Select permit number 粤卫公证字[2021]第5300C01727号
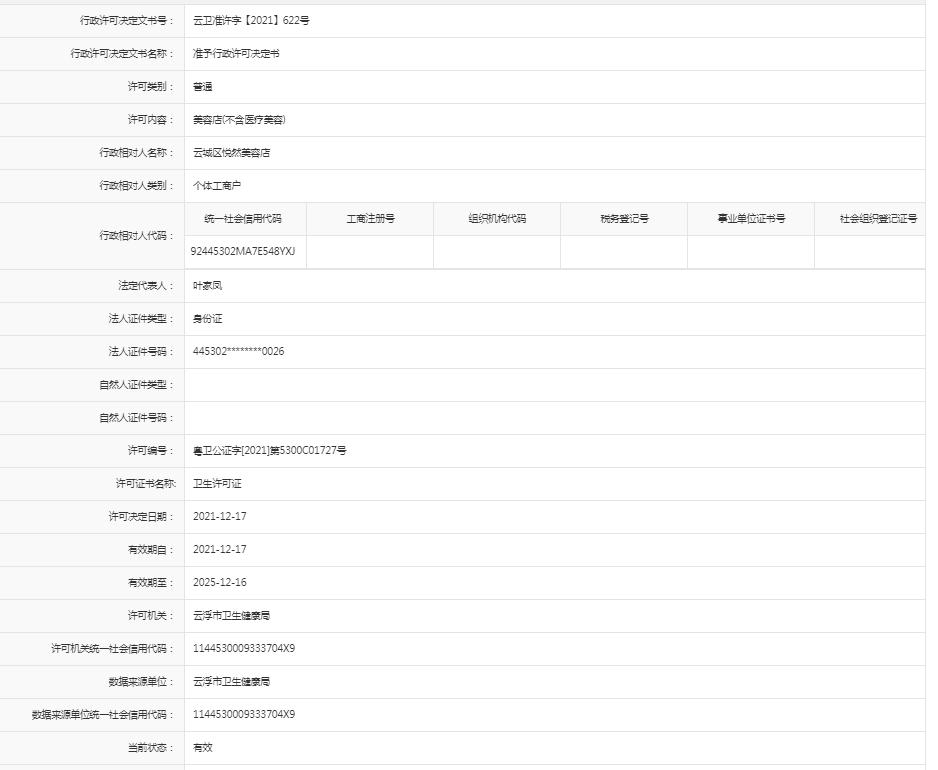The image size is (938, 770). click(269, 451)
